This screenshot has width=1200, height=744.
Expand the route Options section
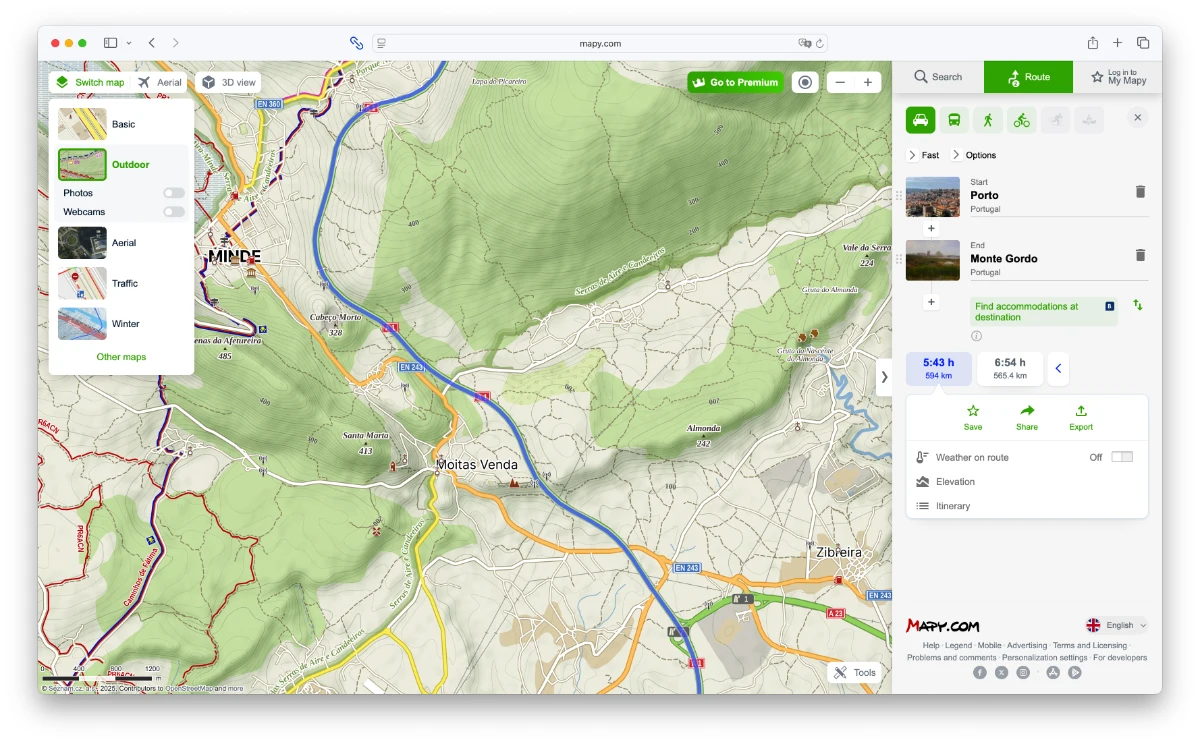click(x=974, y=155)
